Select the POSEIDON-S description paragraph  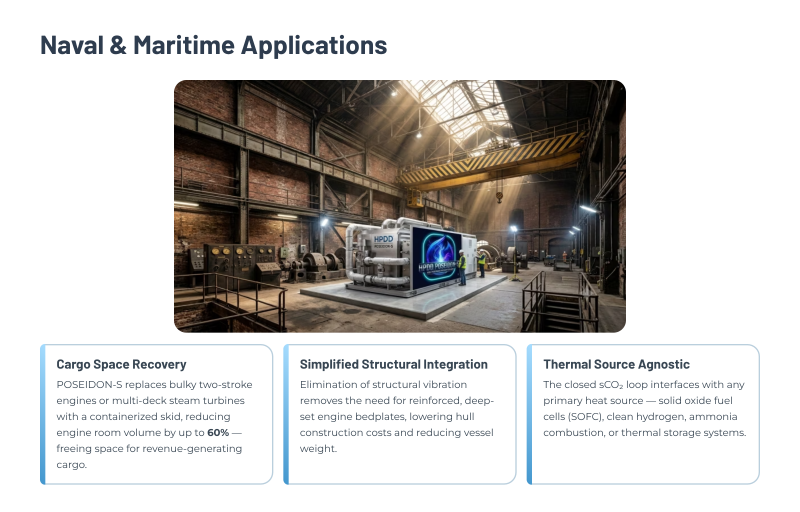(x=154, y=424)
